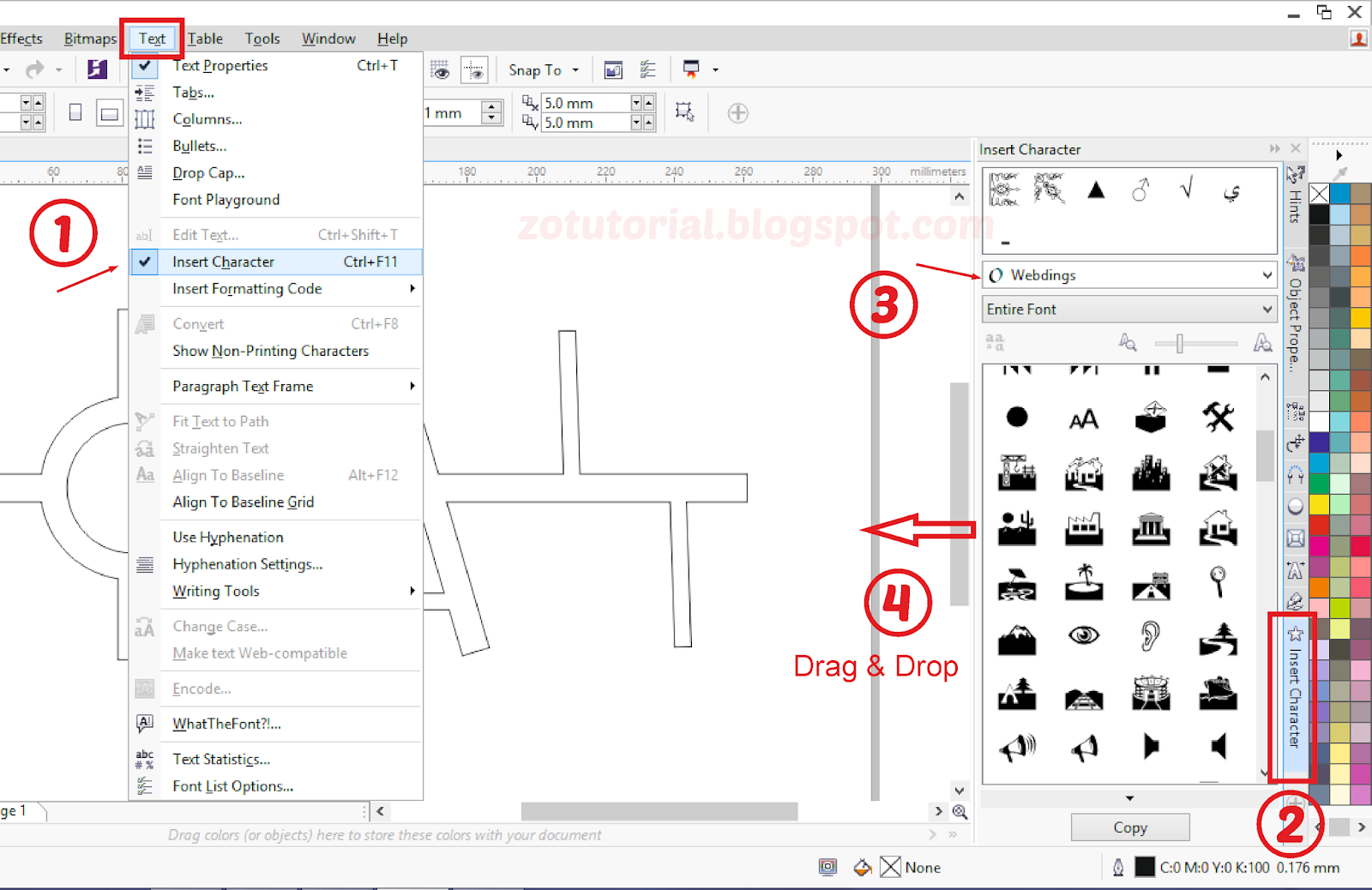
Task: Open the Object Properties docker tab
Action: pos(1295,313)
